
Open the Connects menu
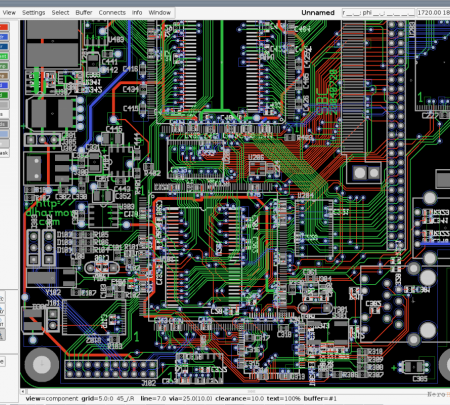tap(112, 13)
